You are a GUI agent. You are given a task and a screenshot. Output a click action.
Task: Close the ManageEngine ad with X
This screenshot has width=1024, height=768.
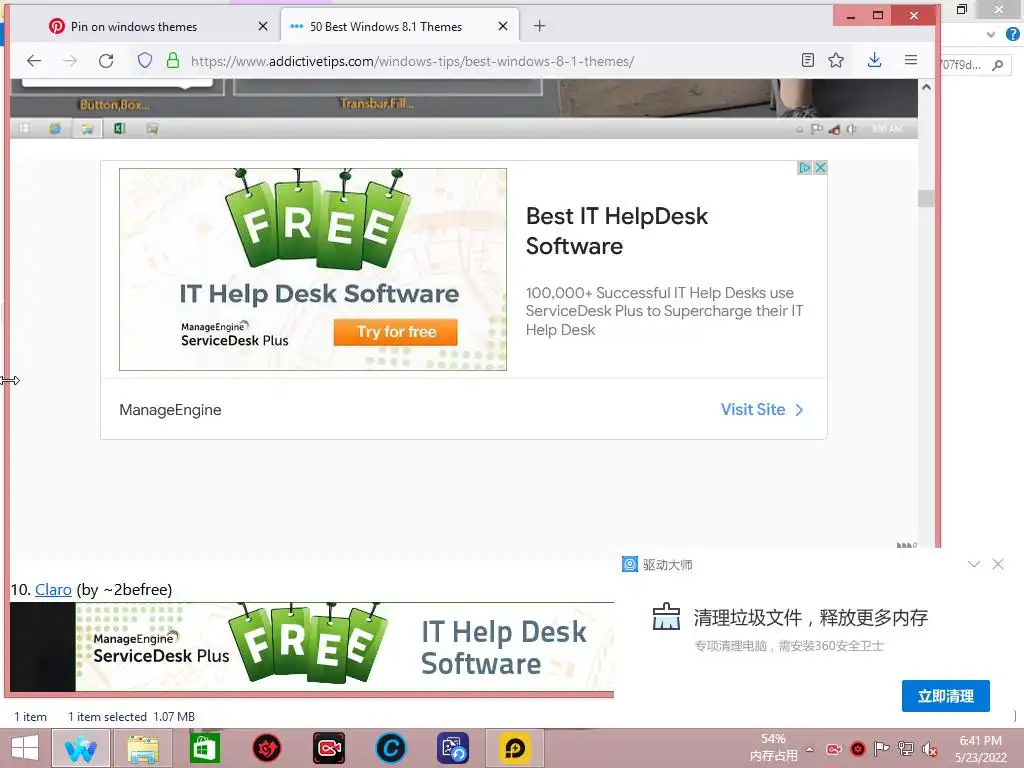click(x=820, y=168)
